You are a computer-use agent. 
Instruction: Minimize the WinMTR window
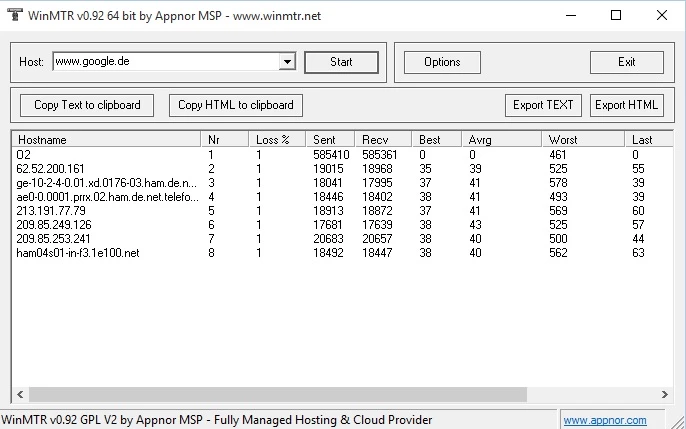(x=571, y=15)
